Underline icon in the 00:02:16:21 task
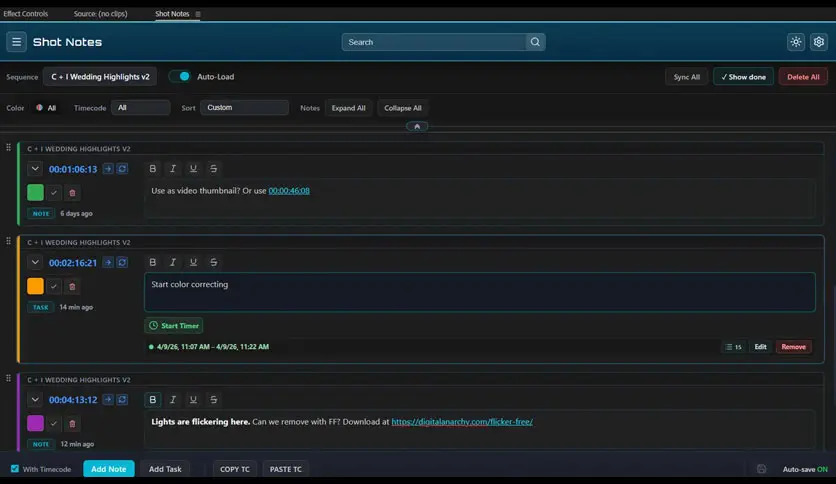836x484 pixels. click(x=193, y=262)
